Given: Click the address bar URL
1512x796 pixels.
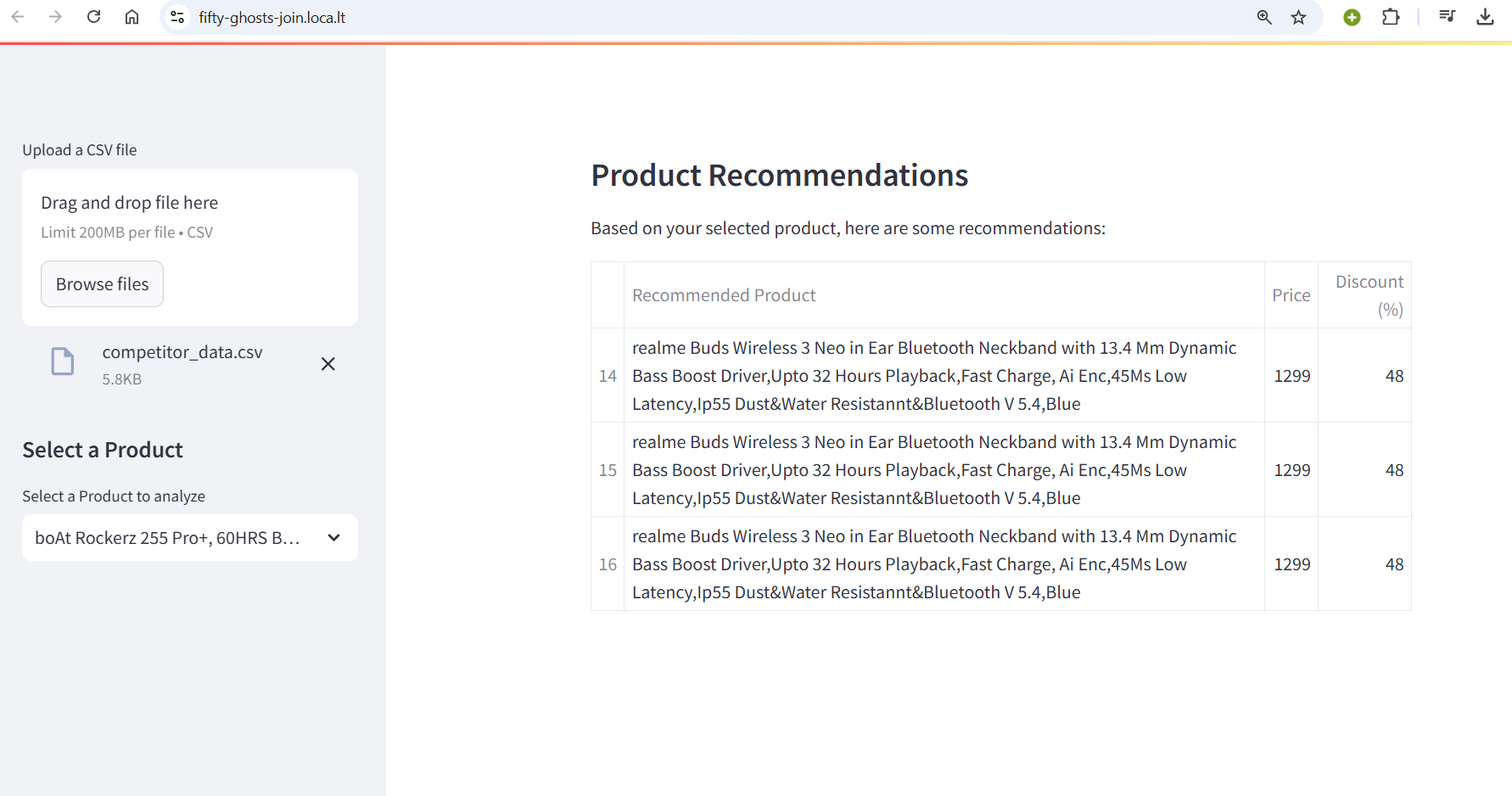Looking at the screenshot, I should (x=272, y=17).
